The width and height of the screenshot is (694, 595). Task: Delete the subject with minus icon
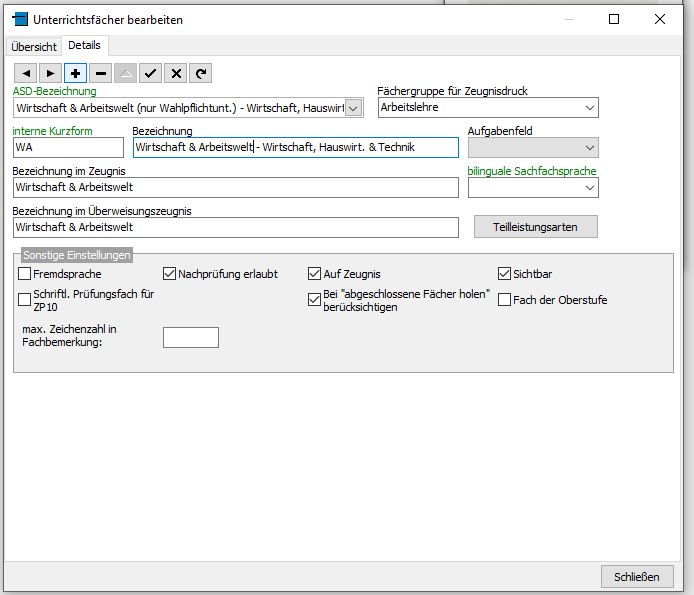point(100,73)
